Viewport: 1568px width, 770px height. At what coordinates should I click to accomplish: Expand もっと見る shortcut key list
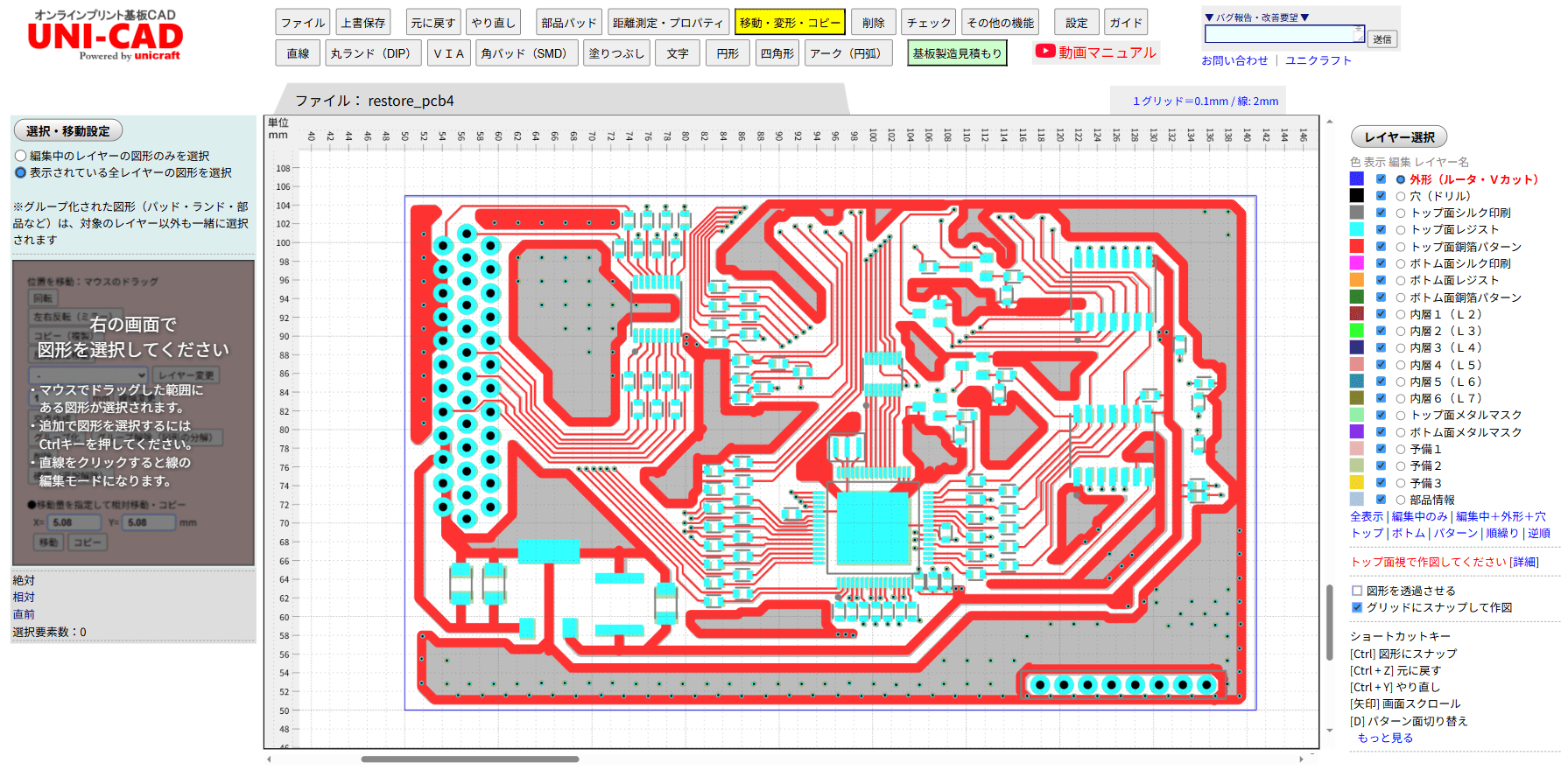click(1385, 738)
